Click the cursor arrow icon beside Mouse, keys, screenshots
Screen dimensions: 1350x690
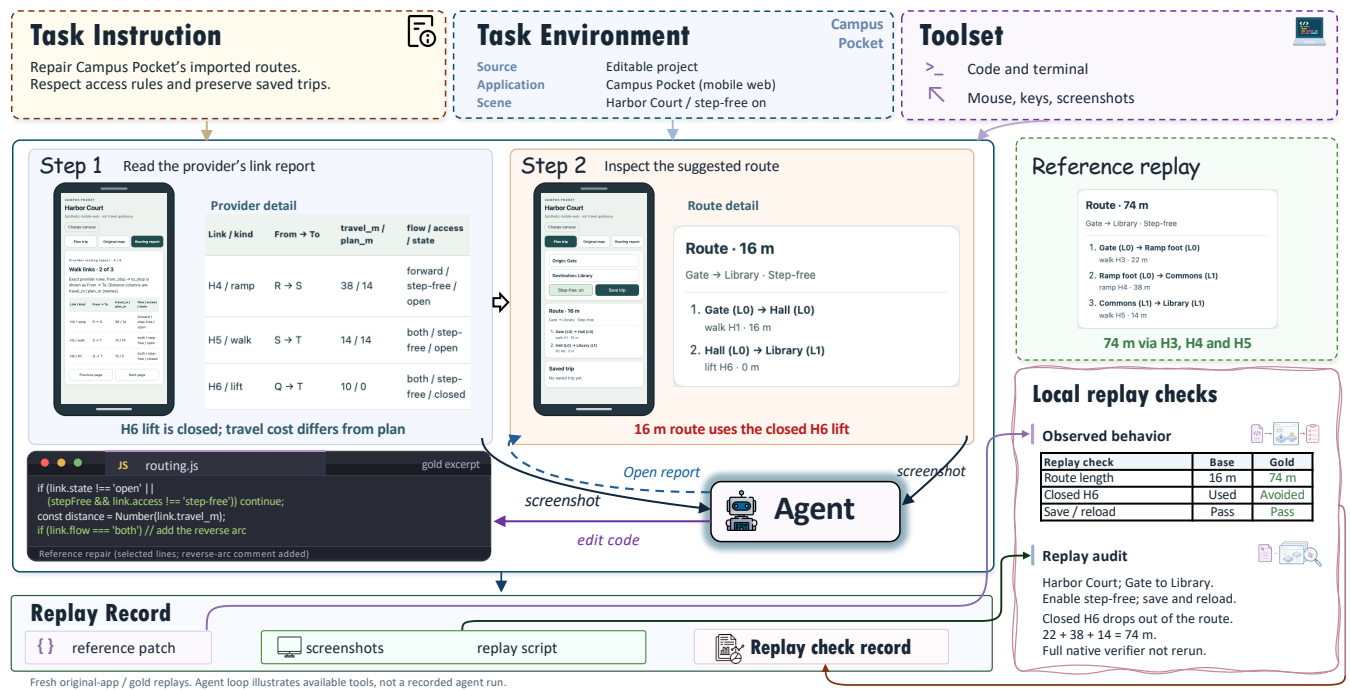click(x=936, y=95)
